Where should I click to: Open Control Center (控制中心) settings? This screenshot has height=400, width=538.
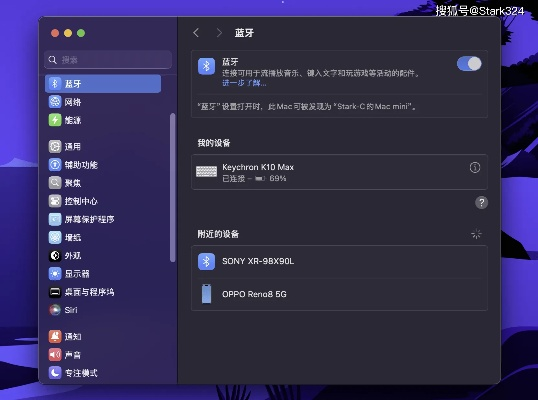(x=103, y=201)
